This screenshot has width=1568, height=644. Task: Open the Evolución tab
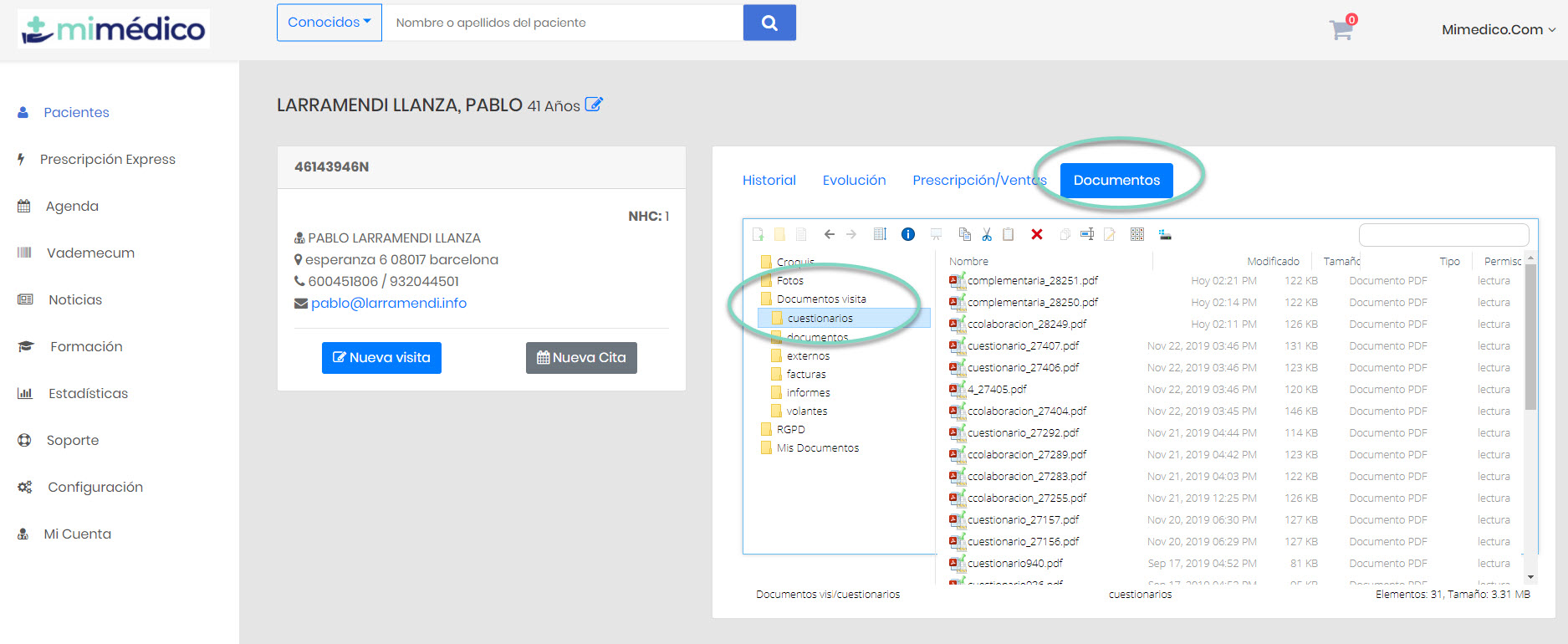click(x=854, y=181)
